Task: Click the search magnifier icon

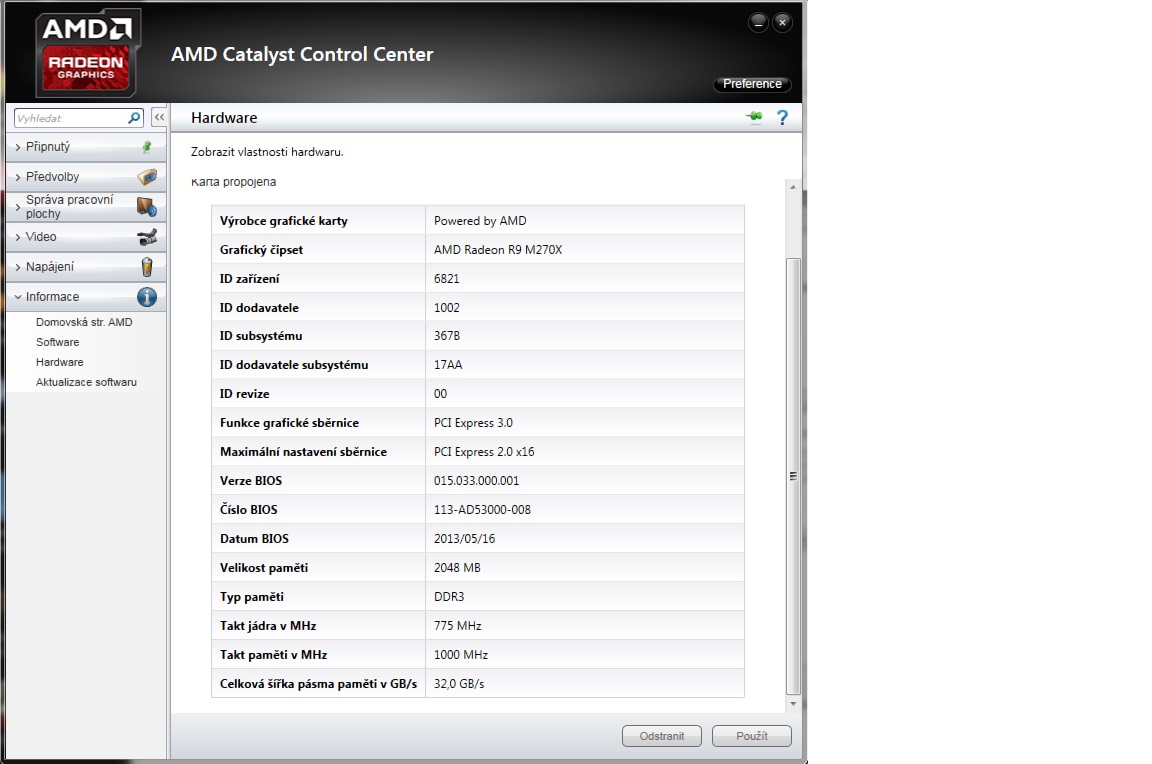Action: pyautogui.click(x=134, y=118)
